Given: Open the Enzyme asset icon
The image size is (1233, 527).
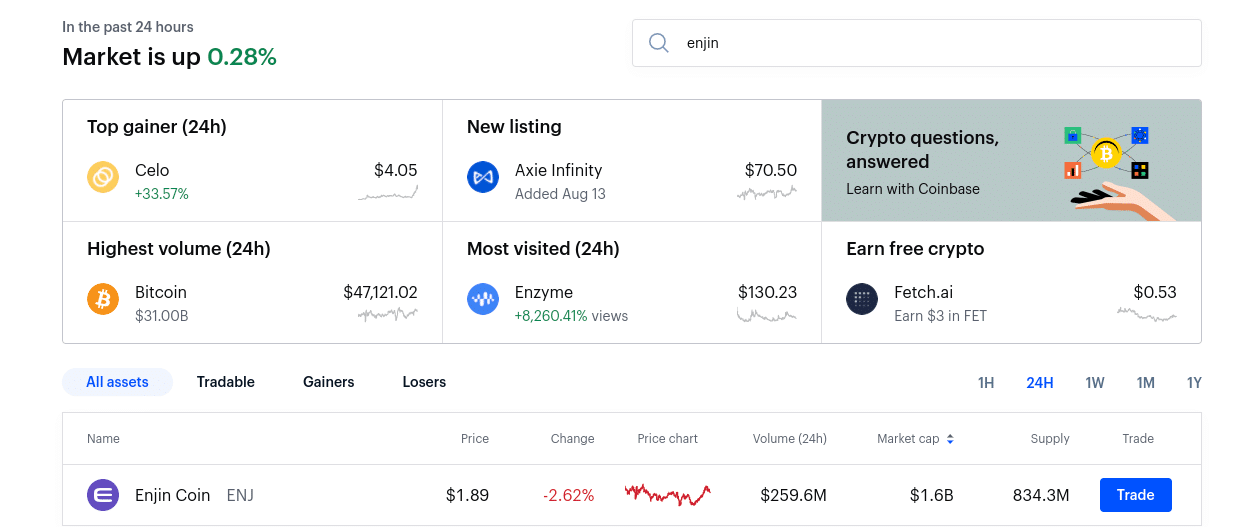Looking at the screenshot, I should (483, 300).
